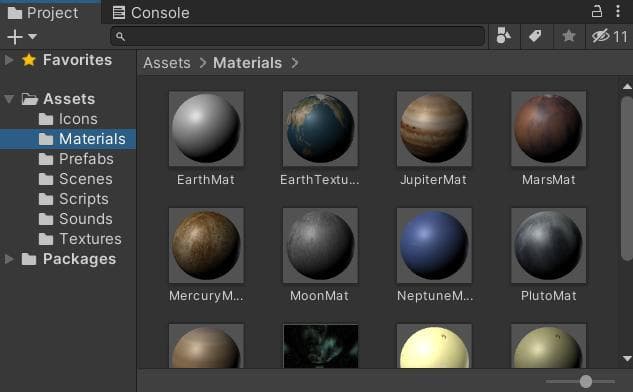Select the NeptuneM... blue sphere
The height and width of the screenshot is (392, 633).
point(434,245)
